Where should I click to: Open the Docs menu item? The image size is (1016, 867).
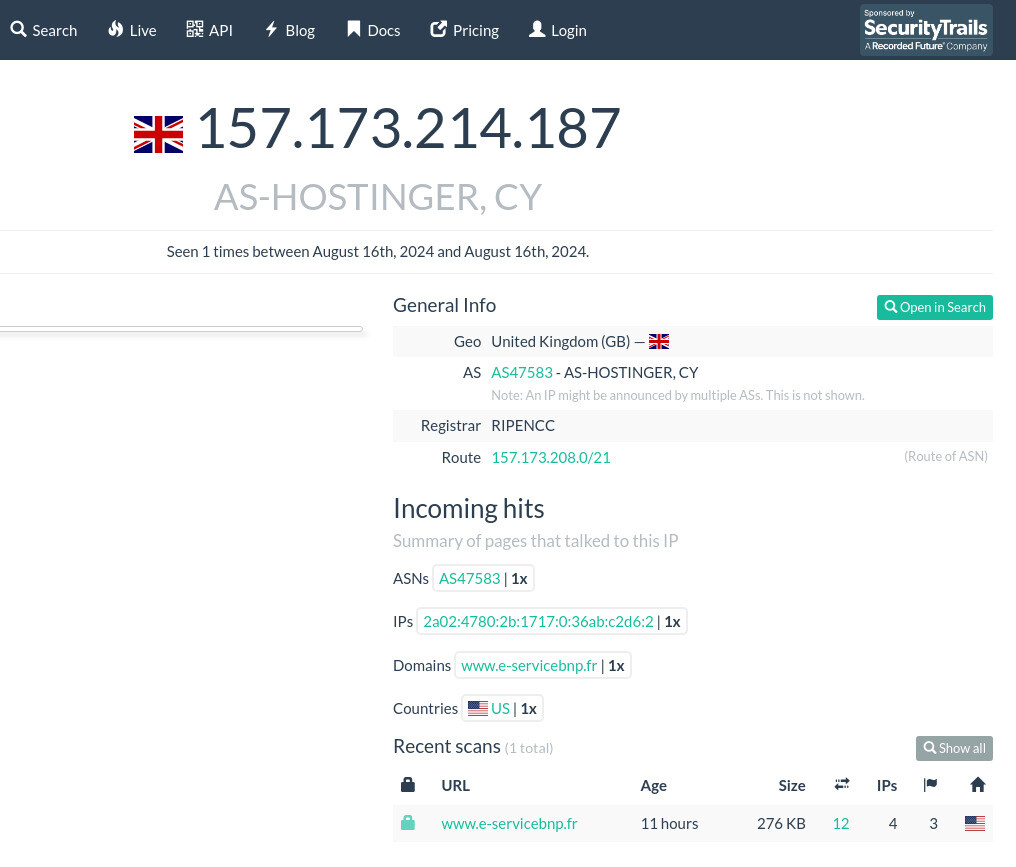(373, 30)
